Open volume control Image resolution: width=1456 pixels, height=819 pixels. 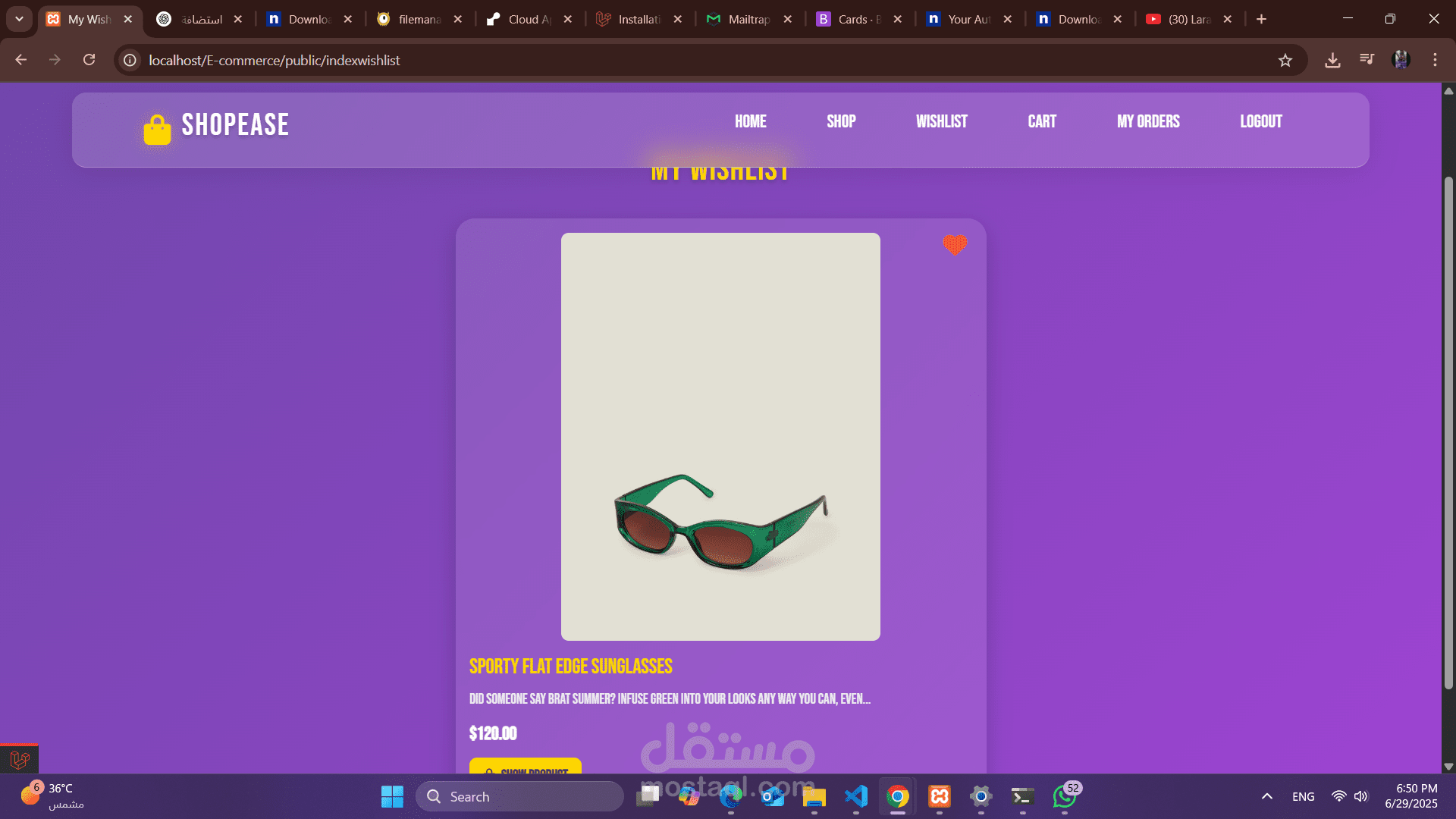pos(1361,796)
